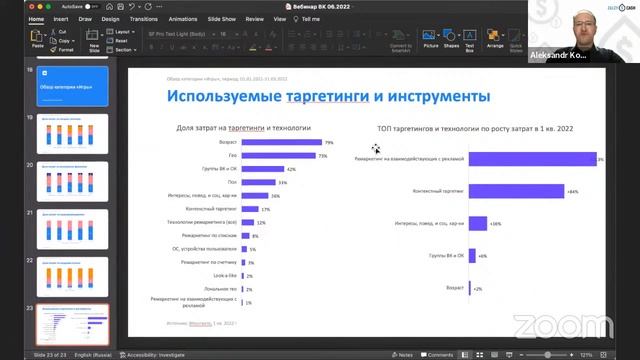Click the English (Russia) language indicator
Image resolution: width=640 pixels, height=360 pixels.
tap(93, 355)
